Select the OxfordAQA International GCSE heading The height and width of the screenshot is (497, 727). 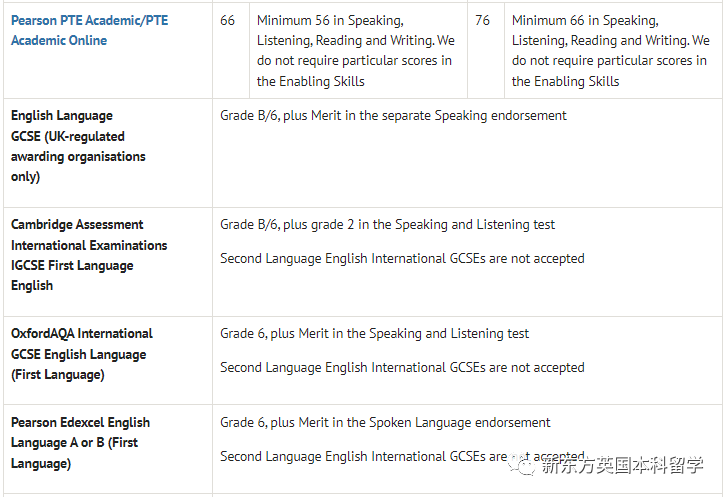pyautogui.click(x=82, y=354)
